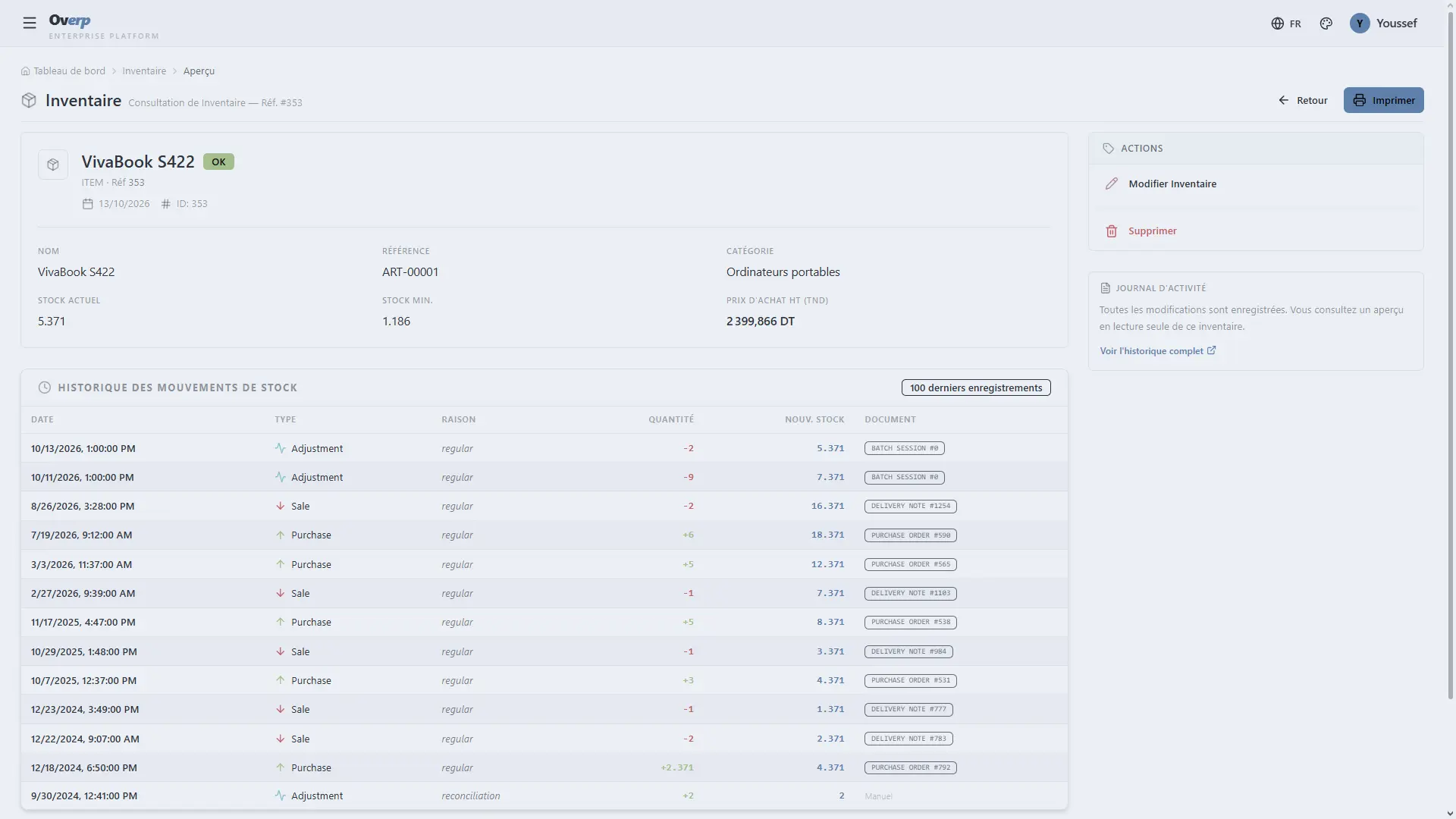Open FR language dropdown
This screenshot has width=1456, height=819.
tap(1286, 24)
